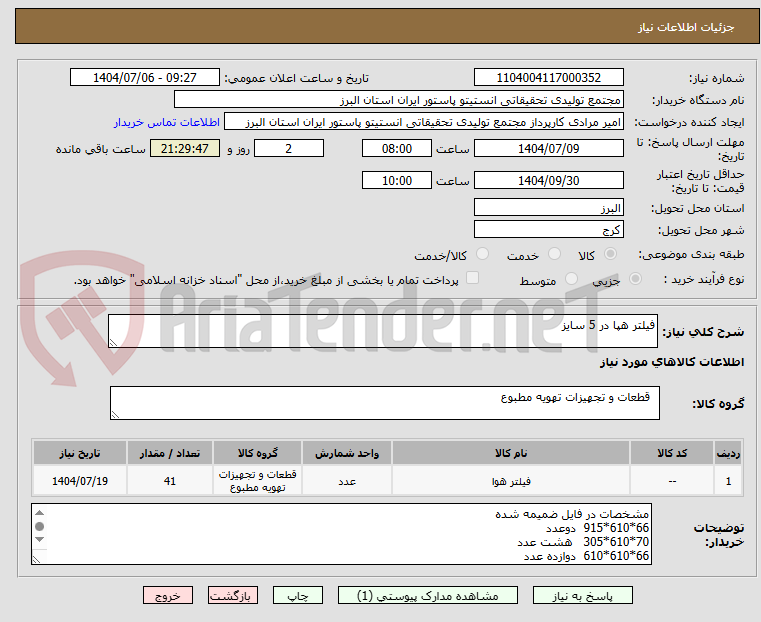Click the واحد شمارش column header

347,453
